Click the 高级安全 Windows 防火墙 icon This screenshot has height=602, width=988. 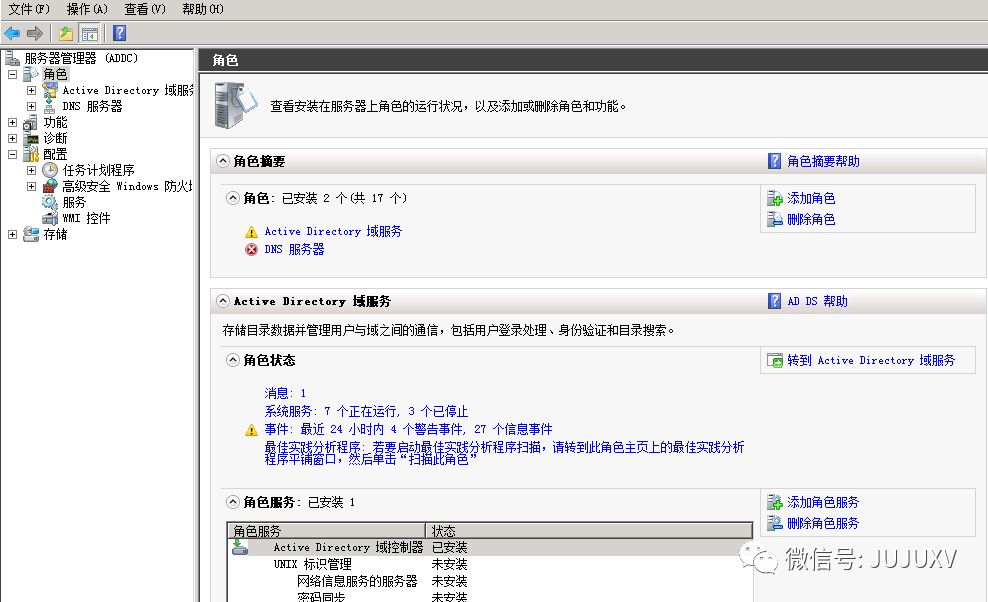click(50, 186)
